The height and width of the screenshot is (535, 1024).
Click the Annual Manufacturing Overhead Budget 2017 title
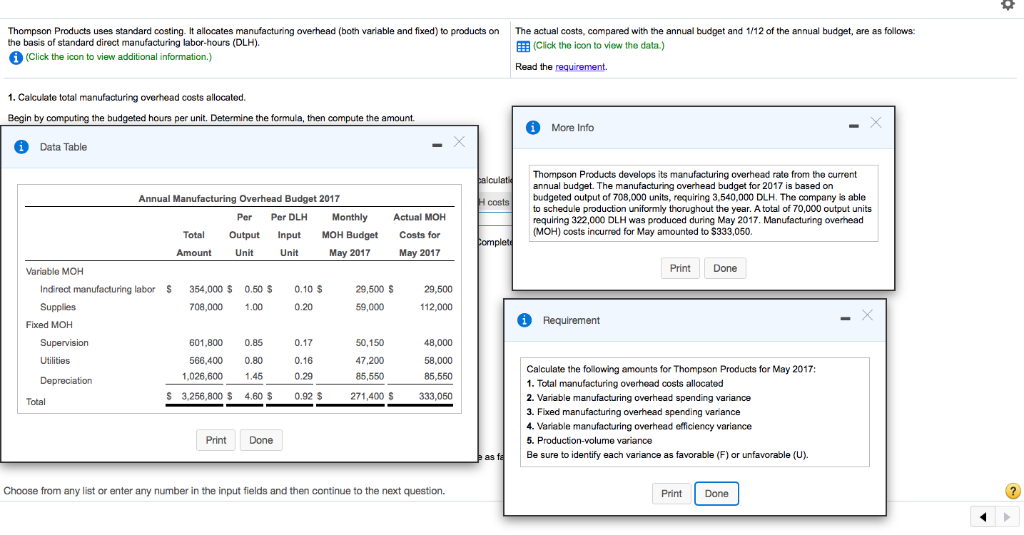click(x=239, y=199)
